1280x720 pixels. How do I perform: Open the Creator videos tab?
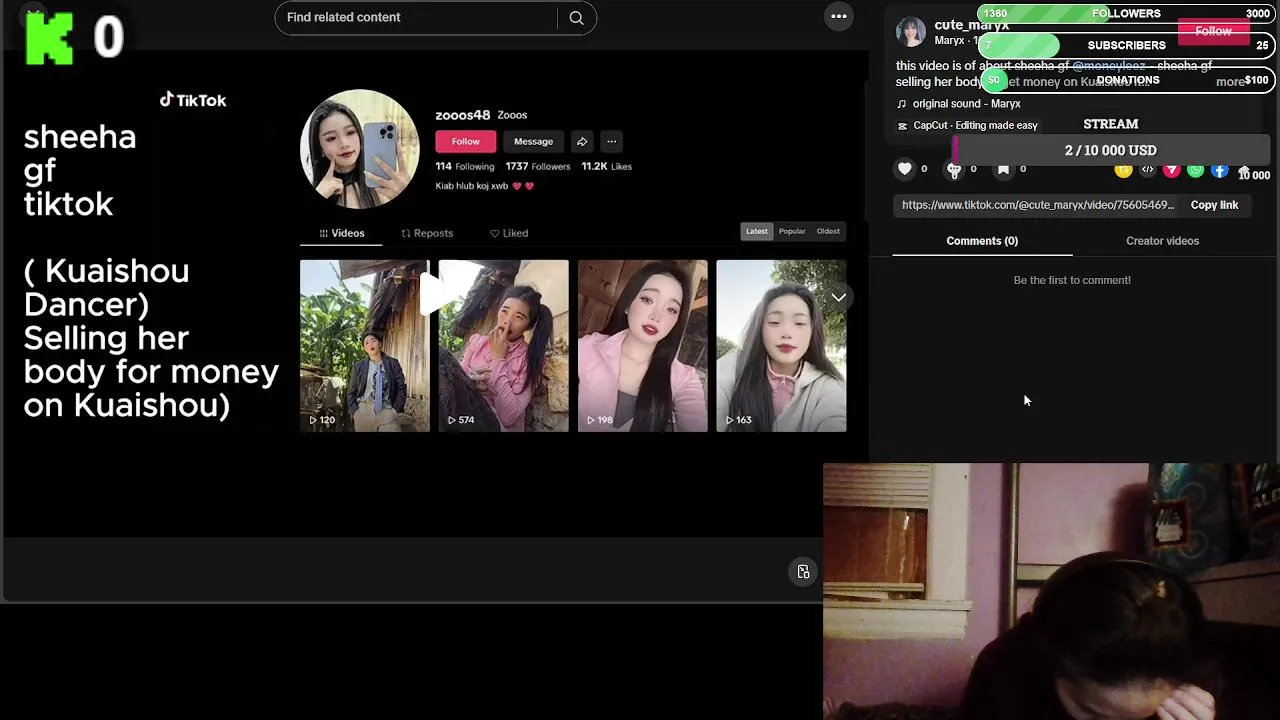tap(1162, 241)
